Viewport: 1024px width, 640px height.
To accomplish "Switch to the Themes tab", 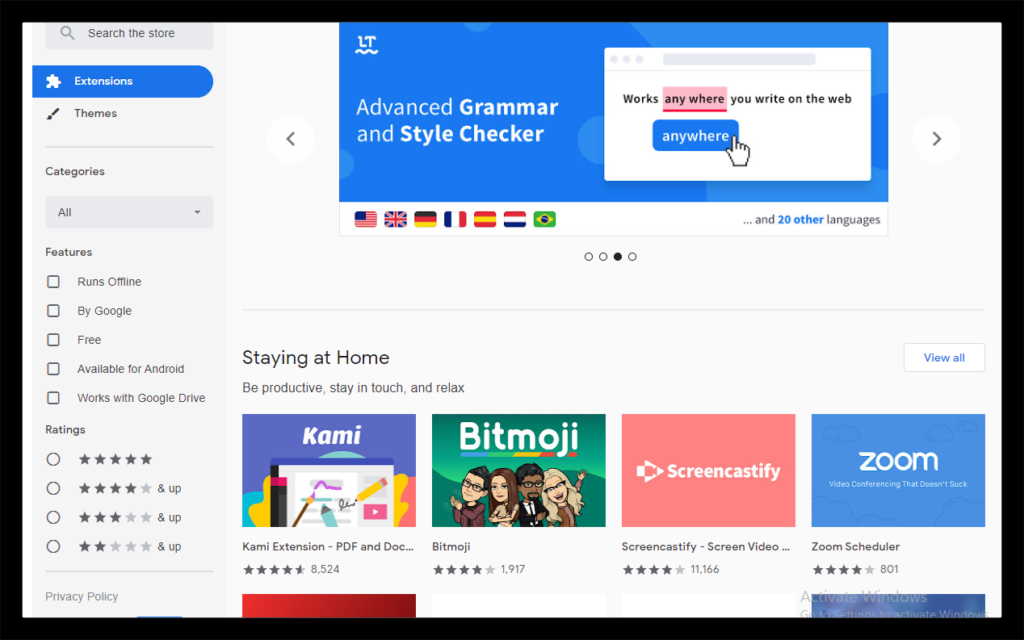I will [95, 113].
